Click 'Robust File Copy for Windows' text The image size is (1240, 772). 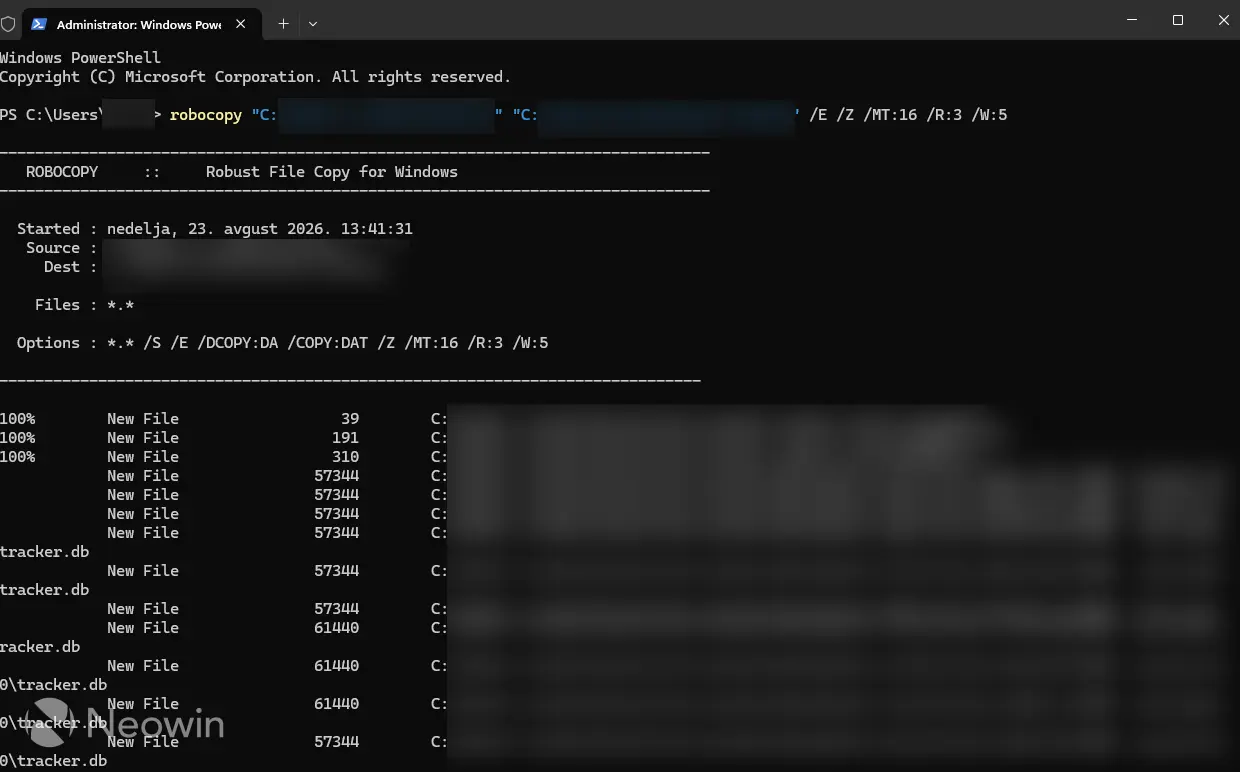(332, 172)
